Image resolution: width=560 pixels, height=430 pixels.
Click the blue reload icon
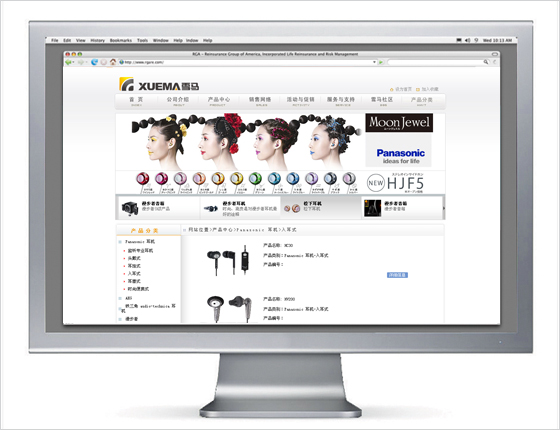point(94,62)
